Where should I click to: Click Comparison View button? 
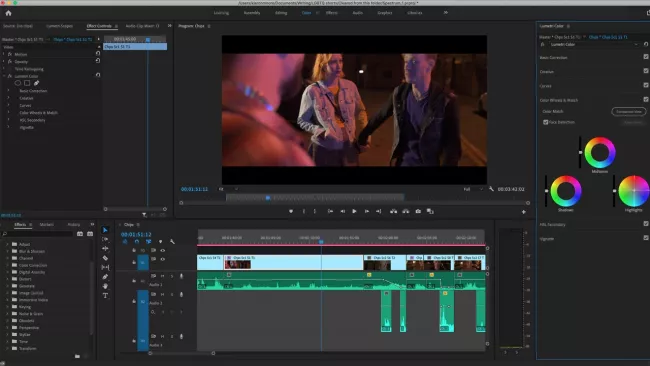coord(629,111)
